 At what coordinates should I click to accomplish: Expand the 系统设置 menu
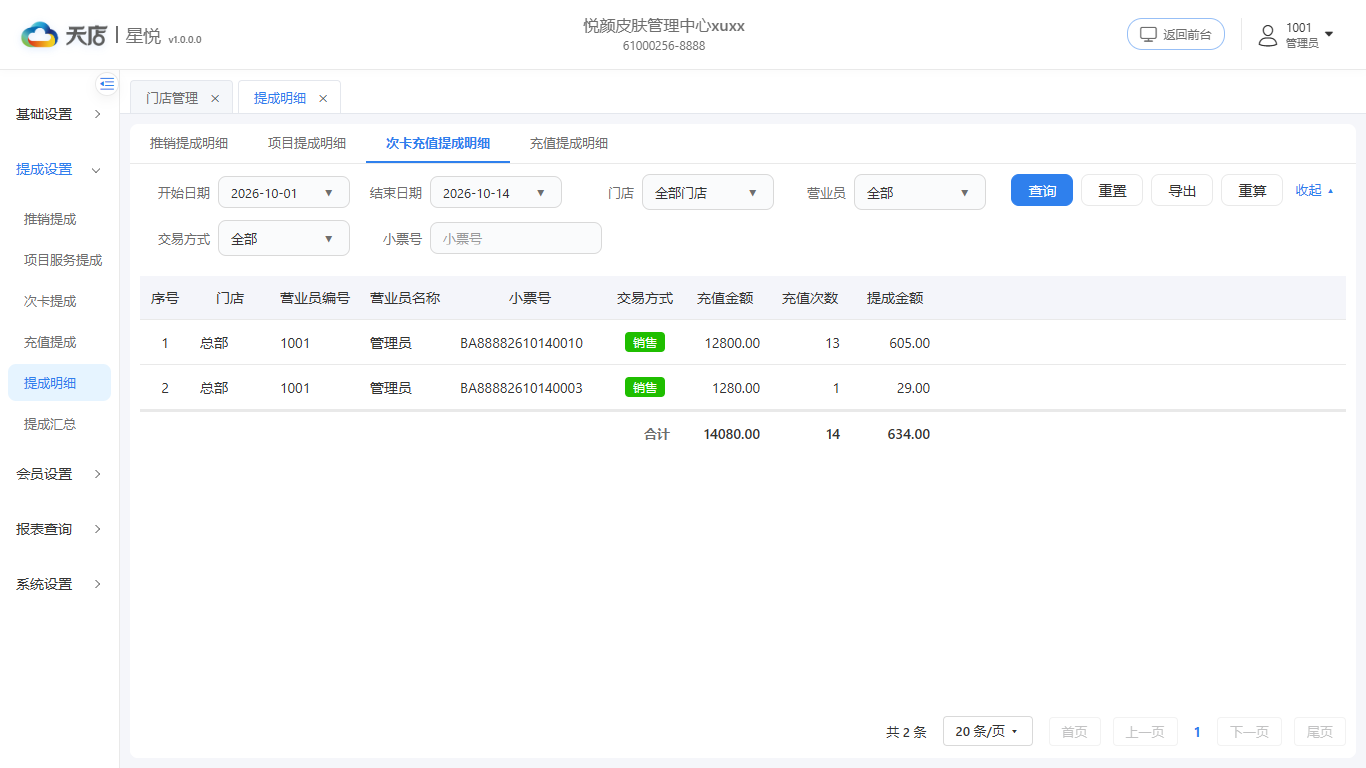(59, 584)
